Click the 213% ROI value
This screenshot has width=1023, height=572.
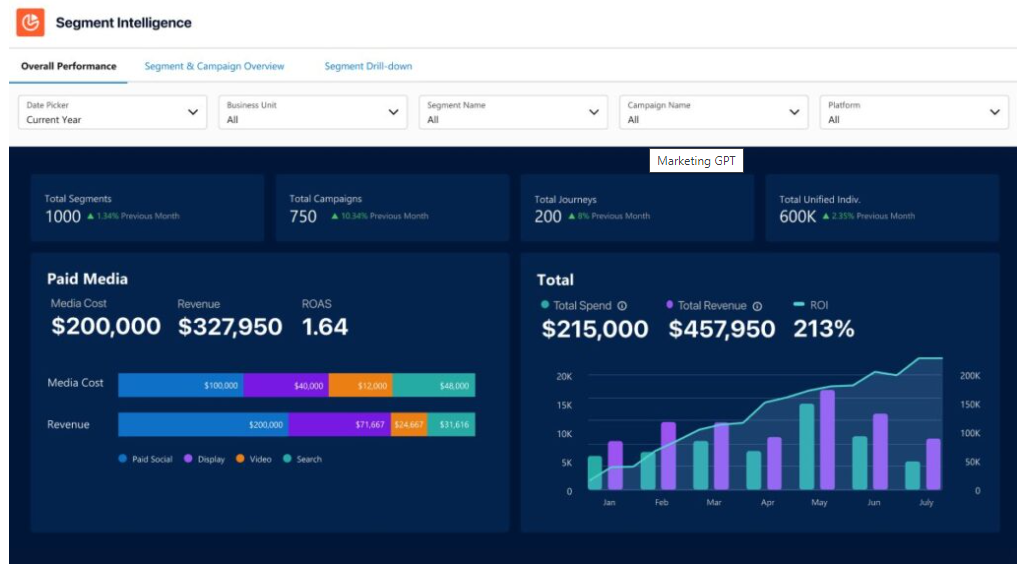pyautogui.click(x=823, y=329)
